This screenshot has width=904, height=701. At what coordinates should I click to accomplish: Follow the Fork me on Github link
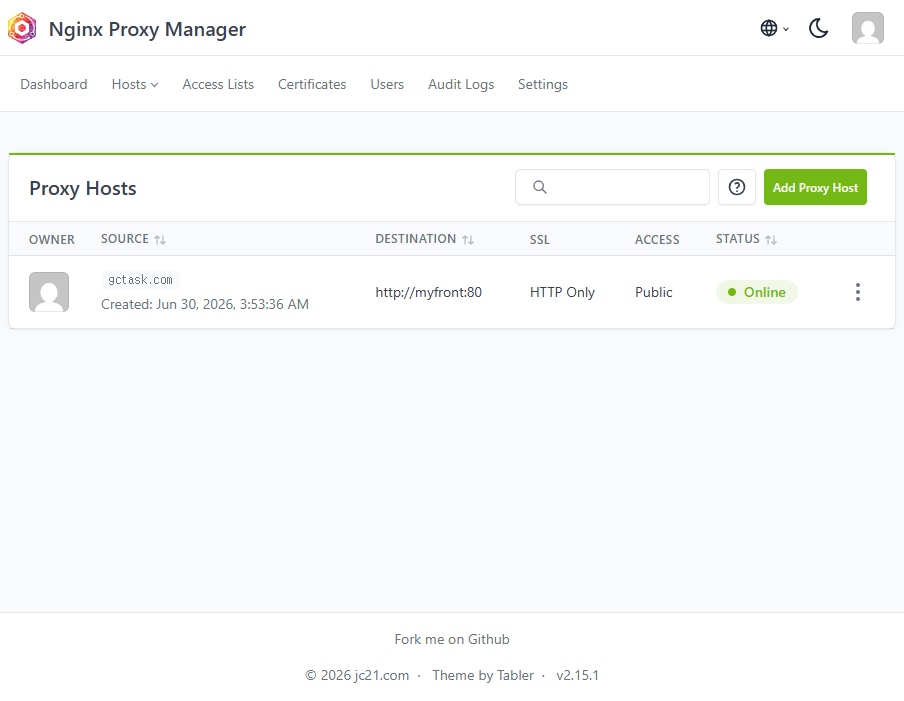[x=452, y=639]
